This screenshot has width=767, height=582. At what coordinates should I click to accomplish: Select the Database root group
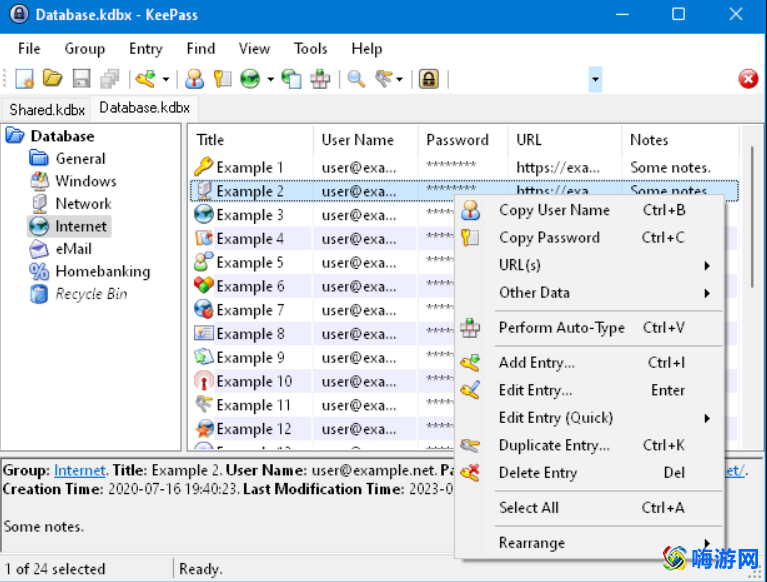(x=62, y=136)
